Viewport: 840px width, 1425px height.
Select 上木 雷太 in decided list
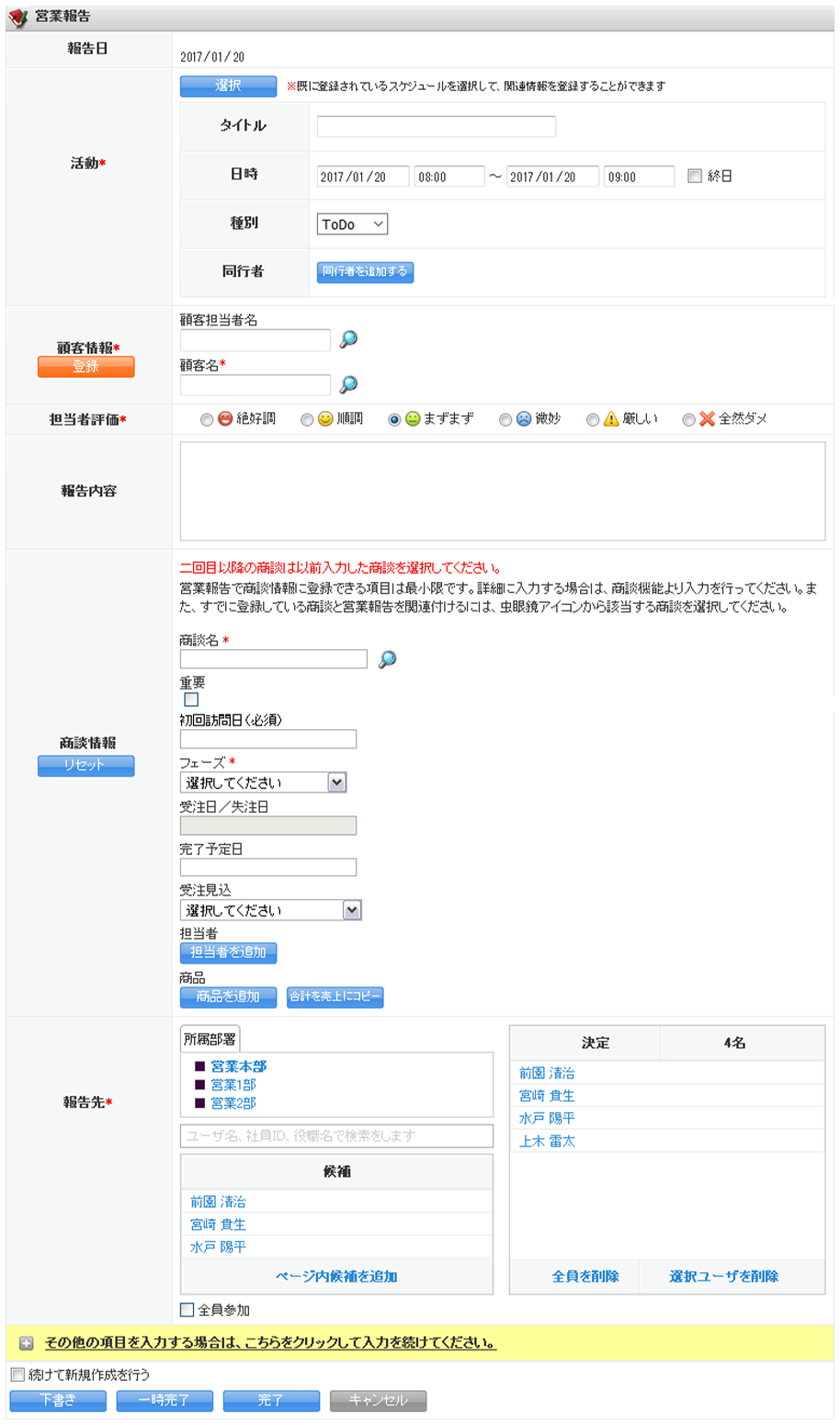coord(547,1142)
